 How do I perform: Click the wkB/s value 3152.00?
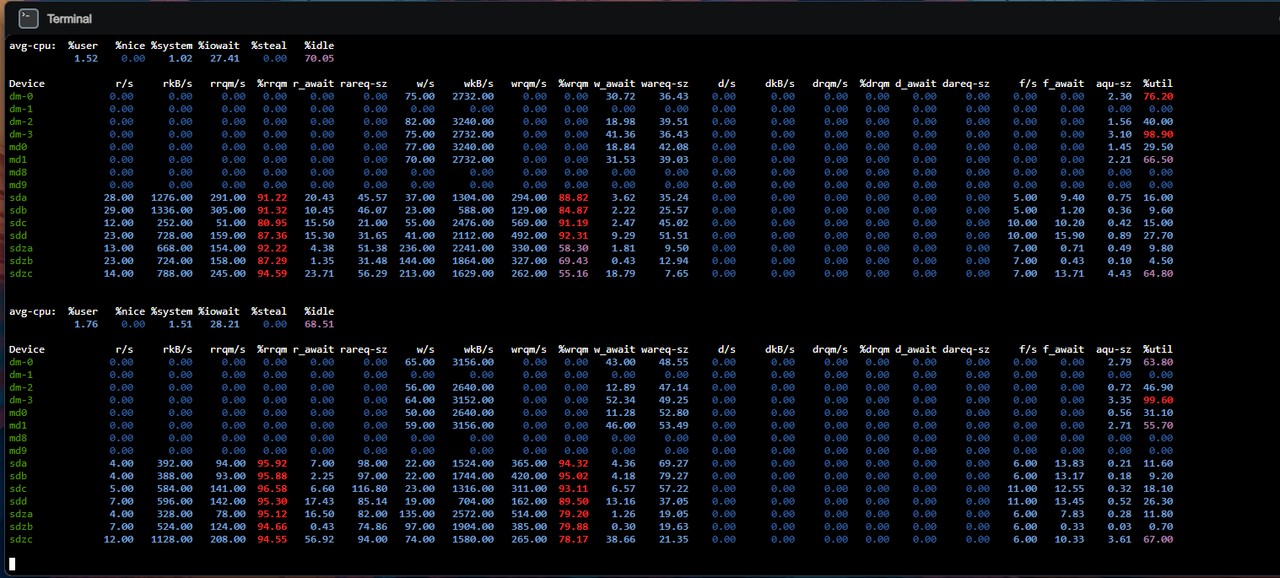(474, 400)
